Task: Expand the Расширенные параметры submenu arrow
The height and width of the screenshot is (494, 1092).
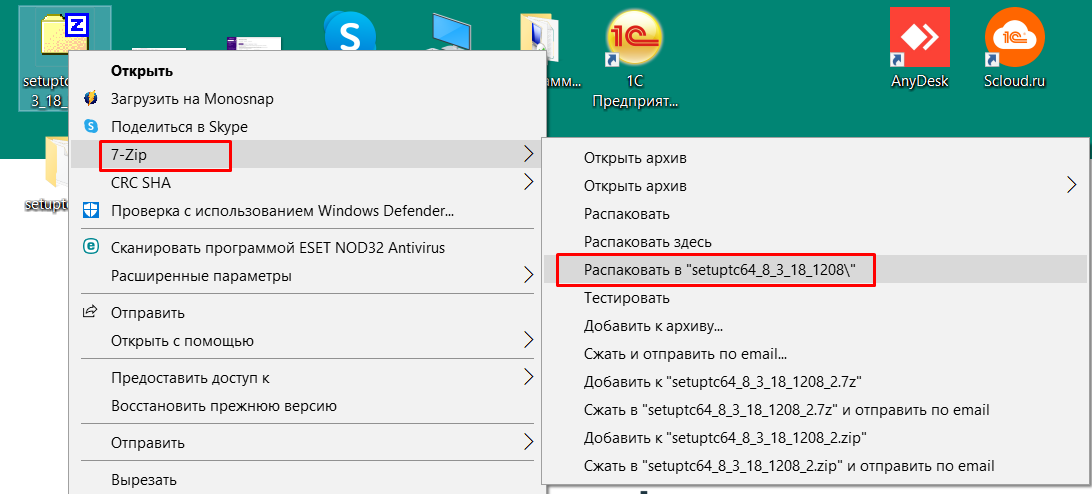Action: click(529, 276)
